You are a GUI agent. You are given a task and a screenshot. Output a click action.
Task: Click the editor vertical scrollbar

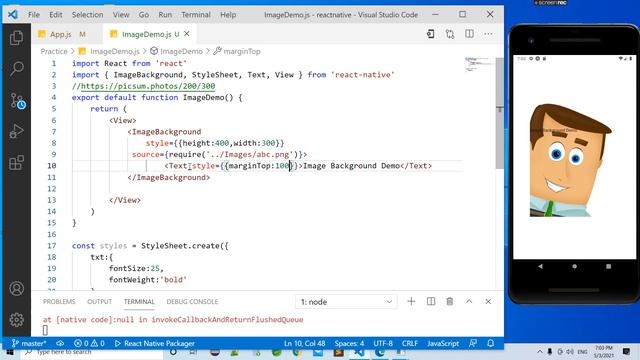(x=500, y=113)
